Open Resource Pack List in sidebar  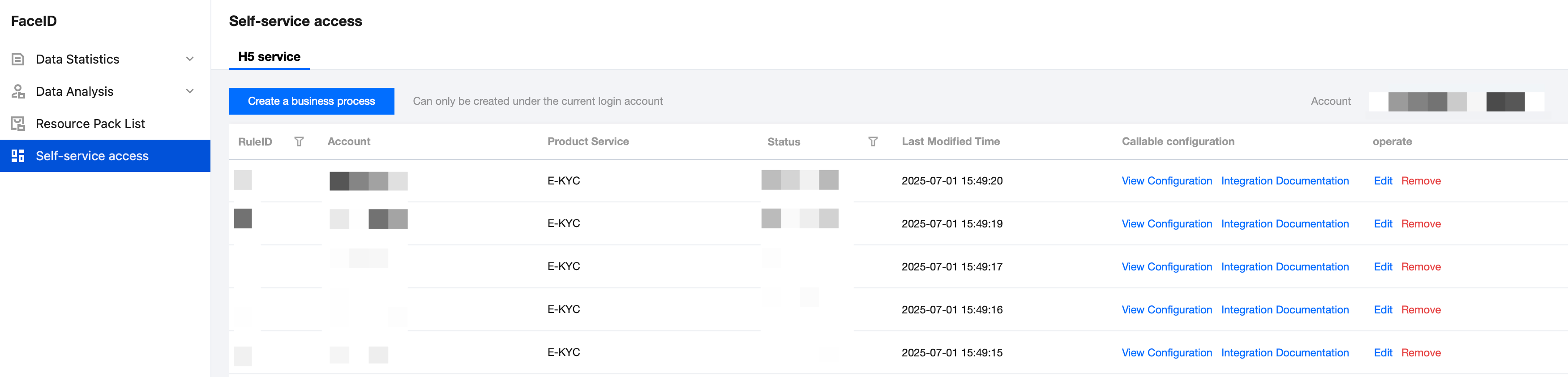coord(90,124)
